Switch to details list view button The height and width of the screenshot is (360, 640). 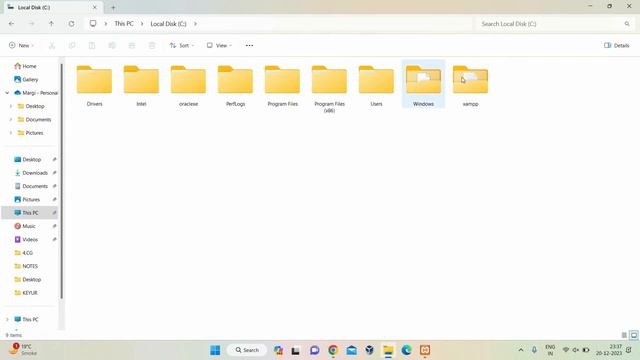coord(624,335)
